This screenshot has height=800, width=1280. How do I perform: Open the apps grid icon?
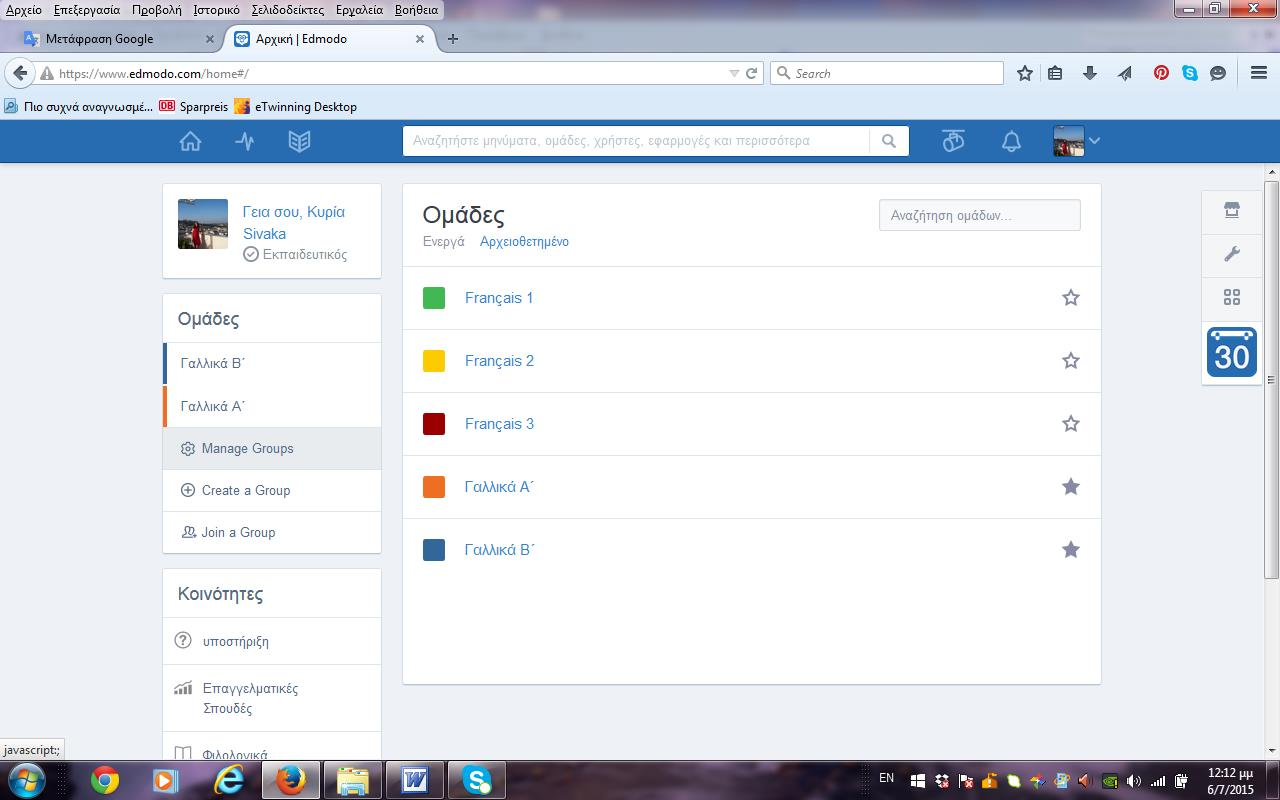point(1232,297)
